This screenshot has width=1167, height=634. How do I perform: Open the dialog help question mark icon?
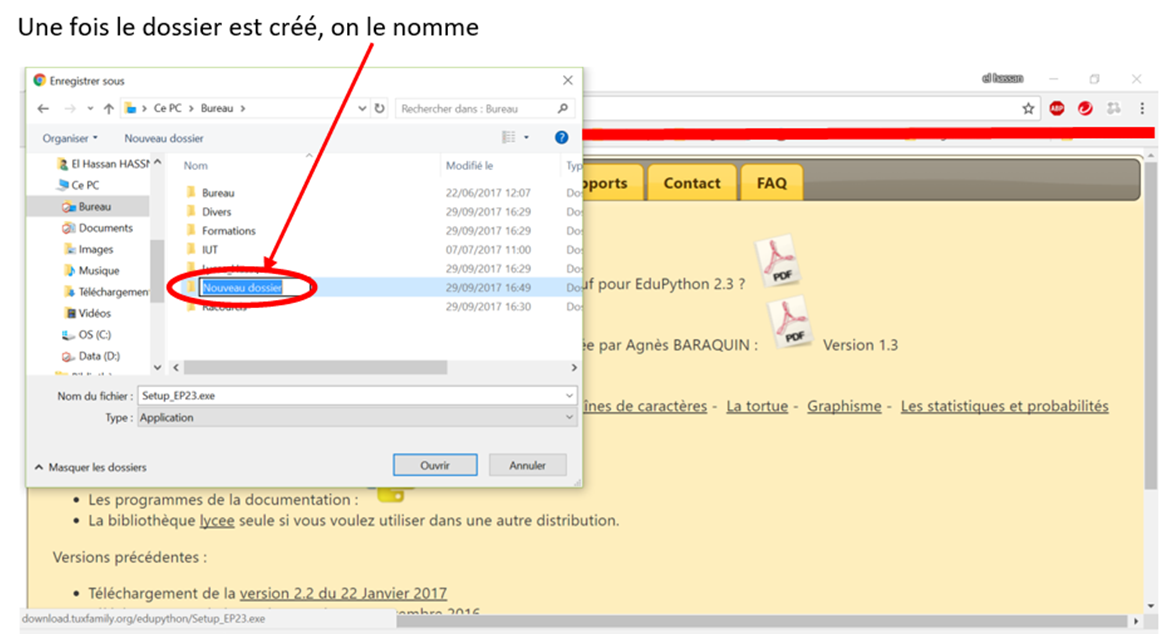coord(561,137)
